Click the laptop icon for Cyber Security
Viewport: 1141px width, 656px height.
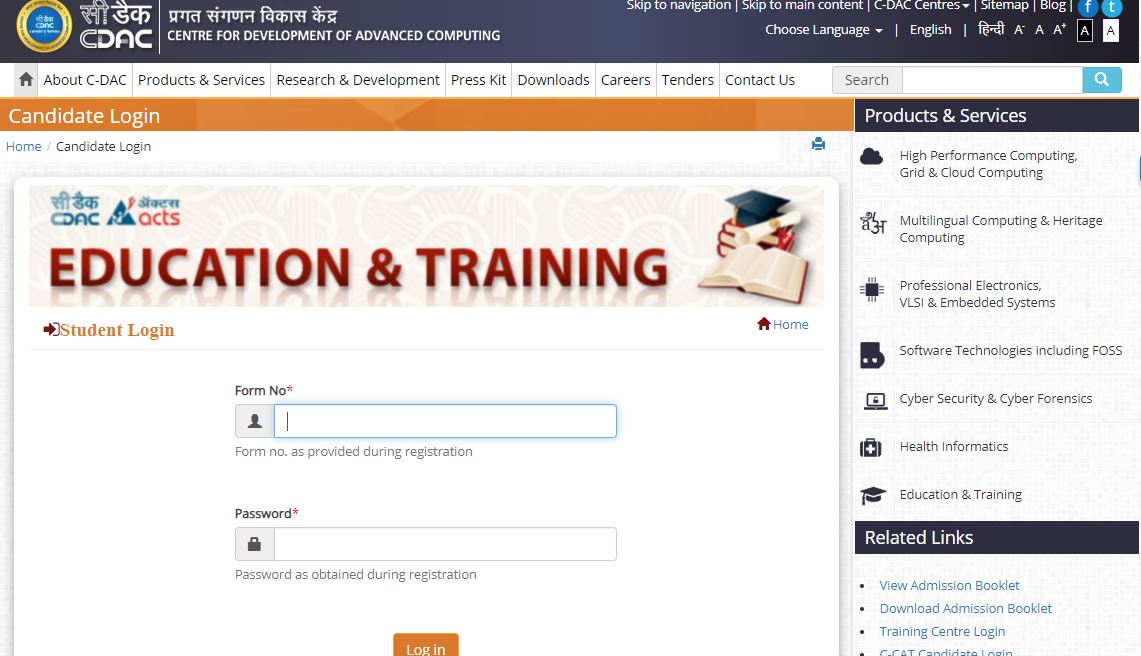coord(875,401)
